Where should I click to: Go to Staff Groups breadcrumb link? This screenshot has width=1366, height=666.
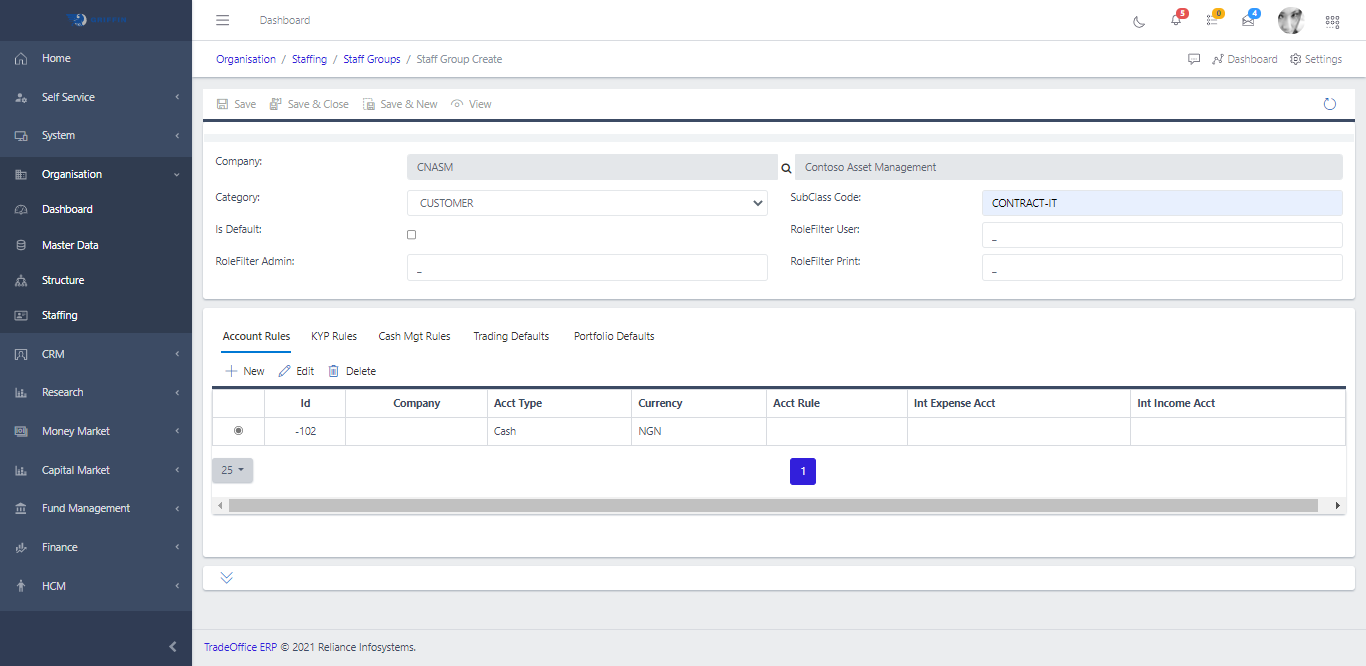click(372, 59)
